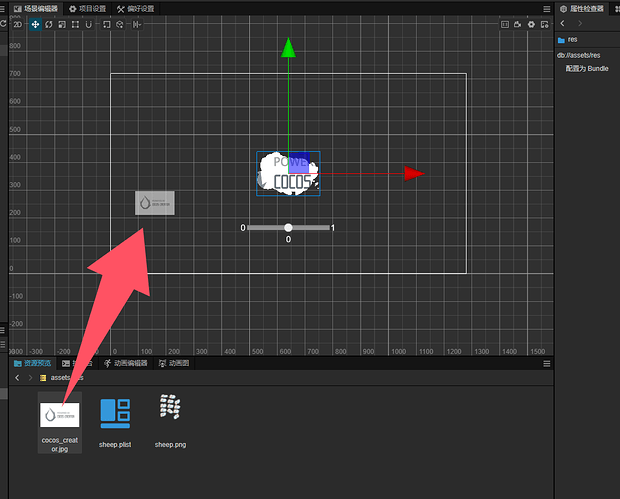Toggle the snap magnet tool
The width and height of the screenshot is (620, 499).
89,25
